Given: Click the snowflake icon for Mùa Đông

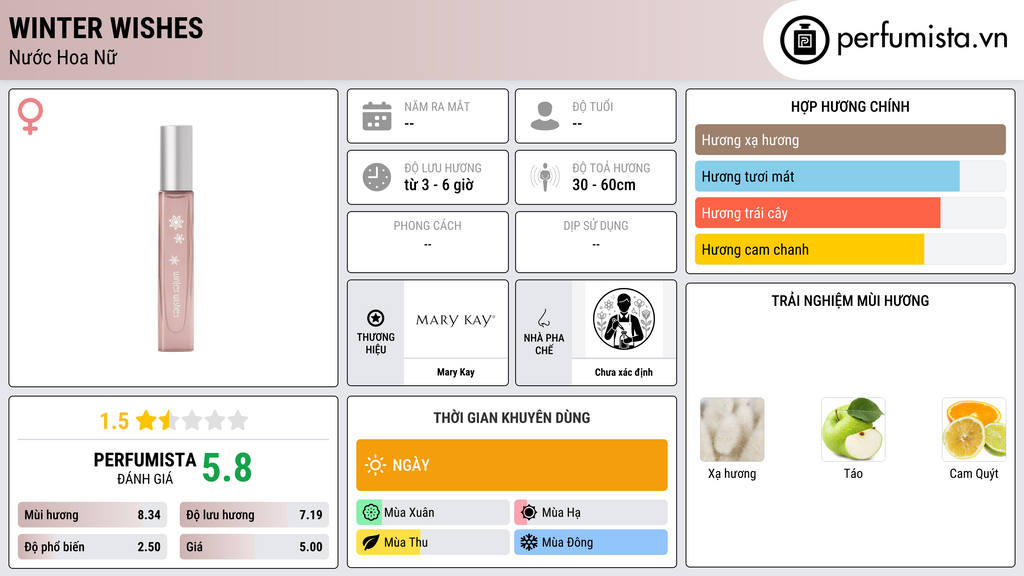Looking at the screenshot, I should click(x=529, y=542).
